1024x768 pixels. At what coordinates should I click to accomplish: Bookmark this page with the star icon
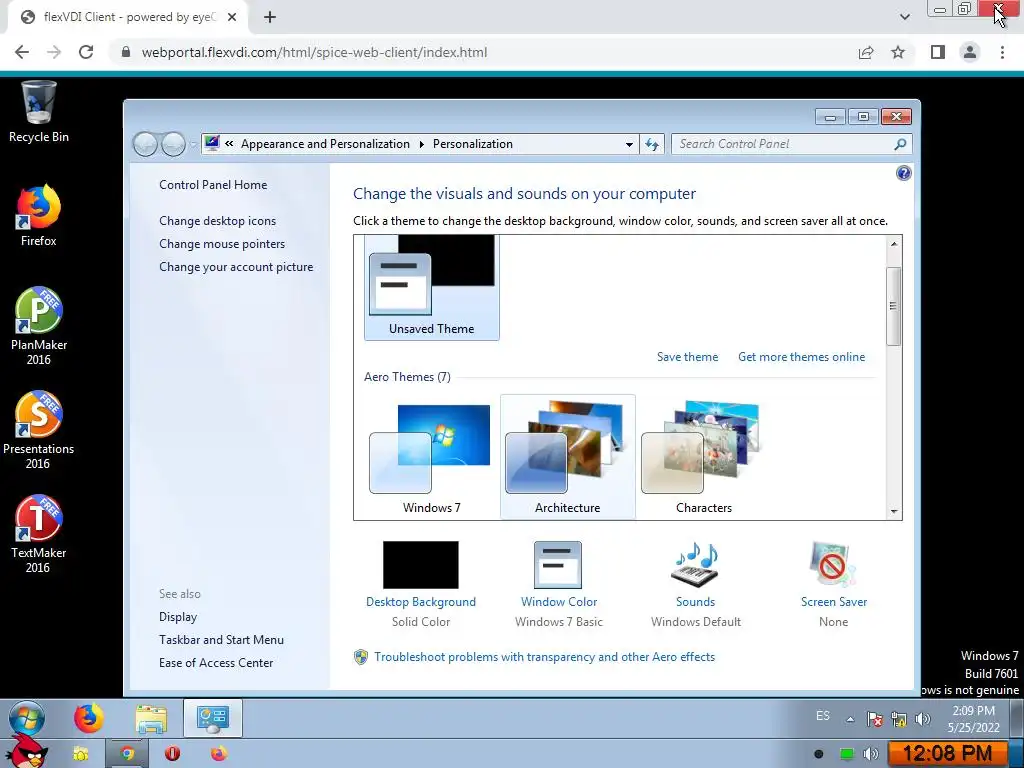[898, 52]
